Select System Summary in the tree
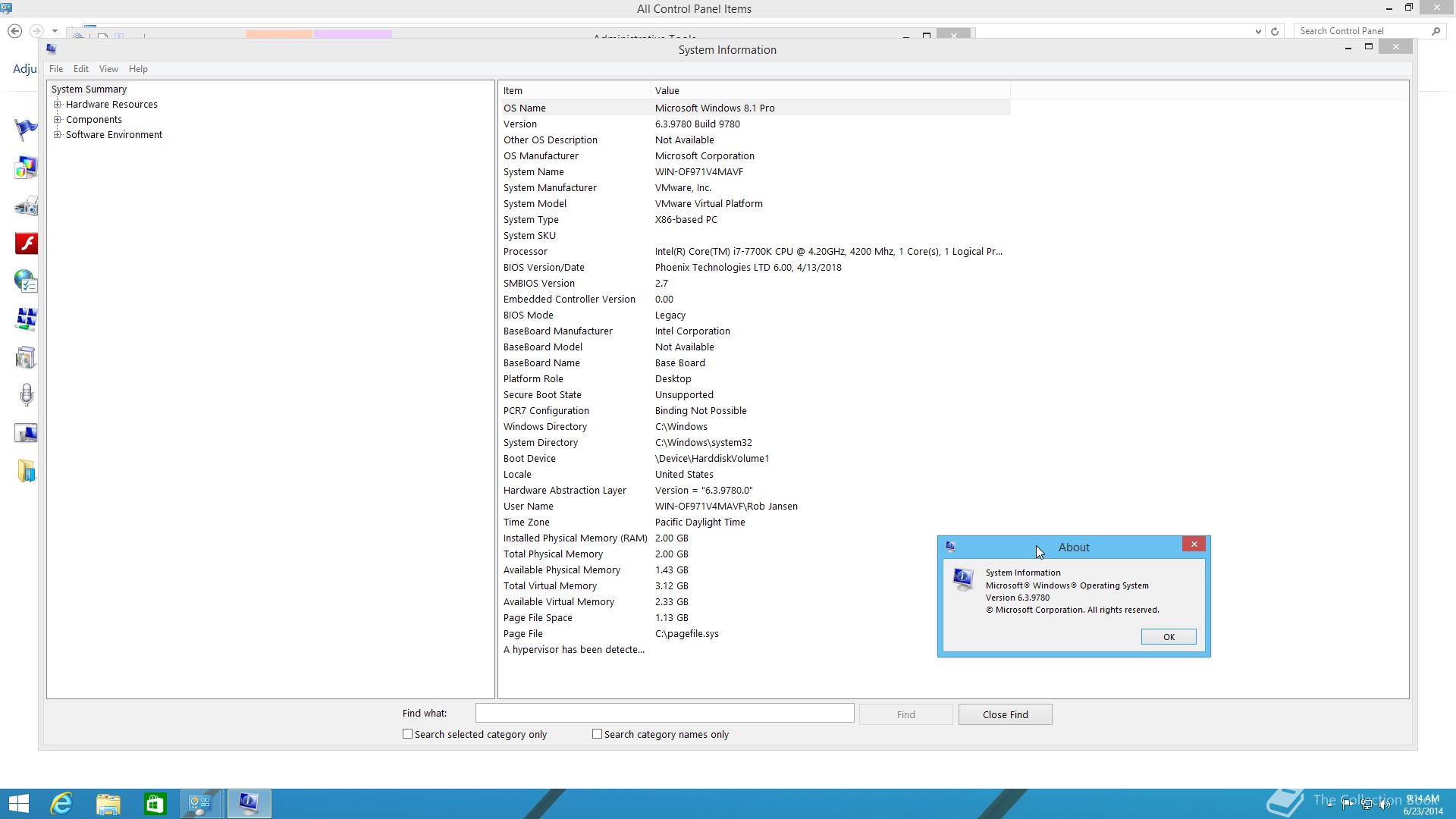 pyautogui.click(x=89, y=89)
